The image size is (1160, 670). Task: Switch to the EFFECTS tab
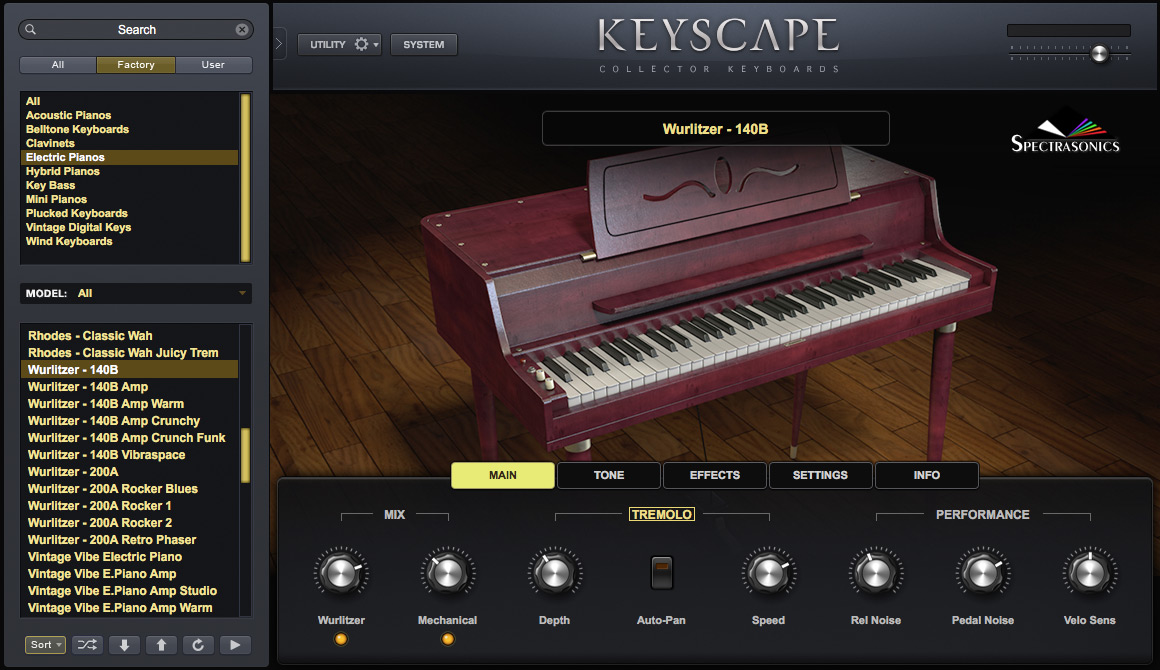tap(715, 476)
